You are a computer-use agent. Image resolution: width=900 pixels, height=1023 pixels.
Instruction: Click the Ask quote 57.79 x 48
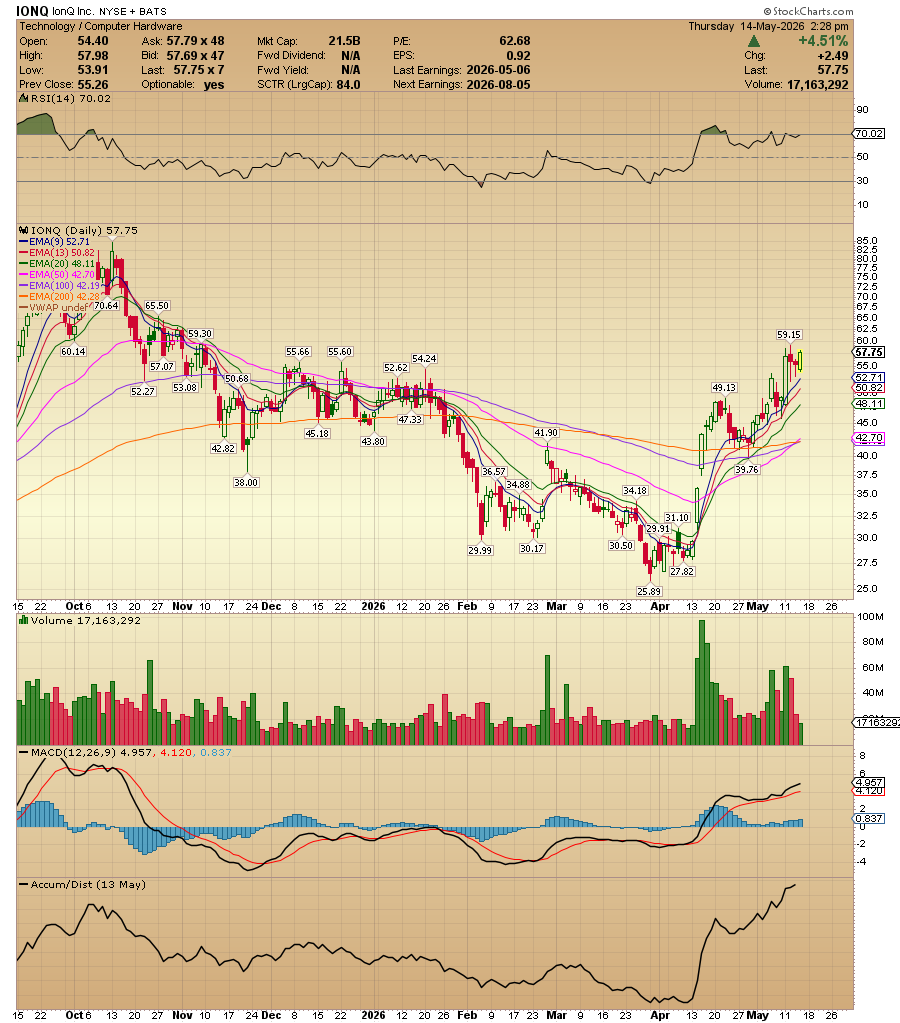pyautogui.click(x=195, y=41)
